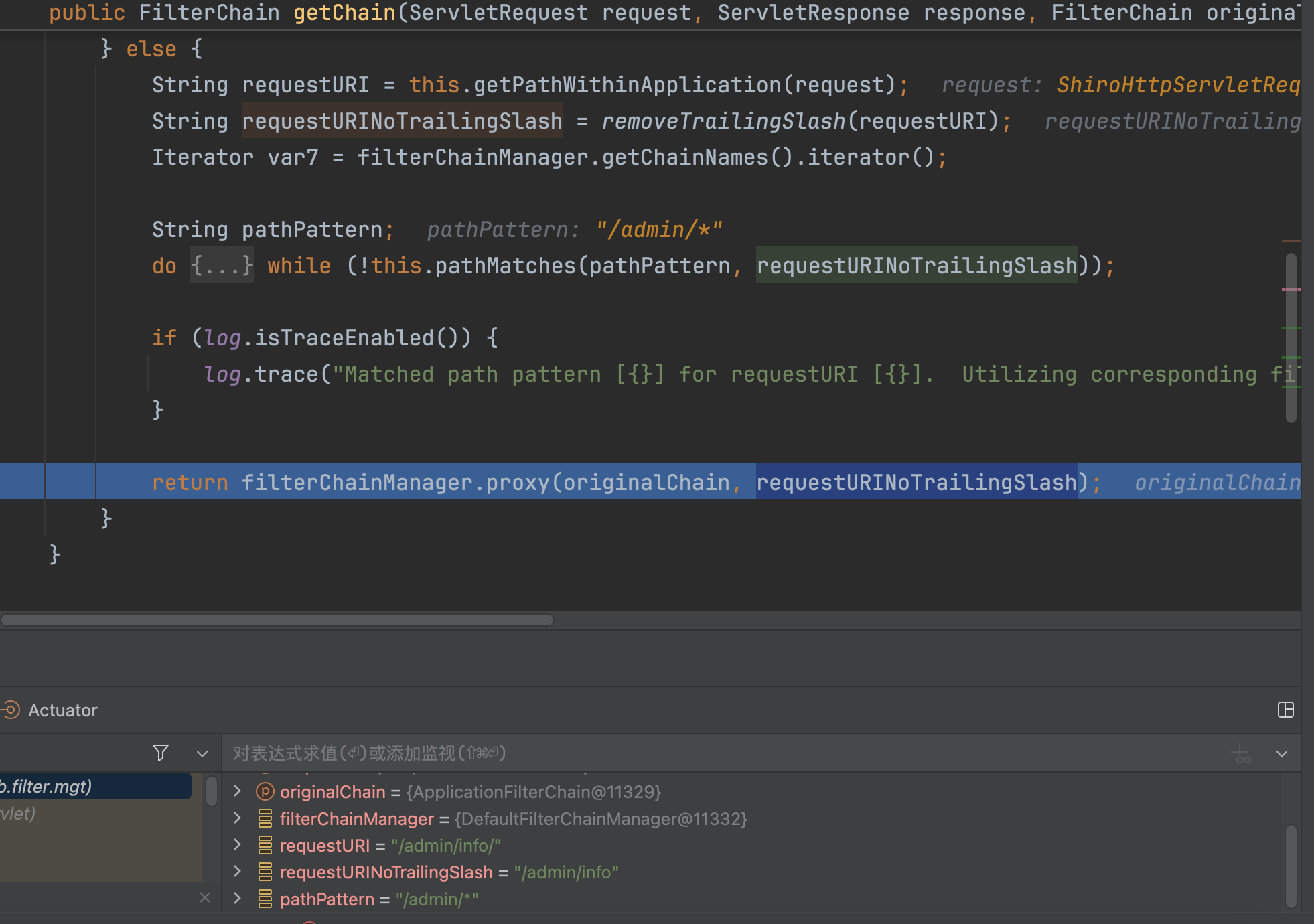Expand the filterChainManager variable node
This screenshot has height=924, width=1314.
click(237, 818)
